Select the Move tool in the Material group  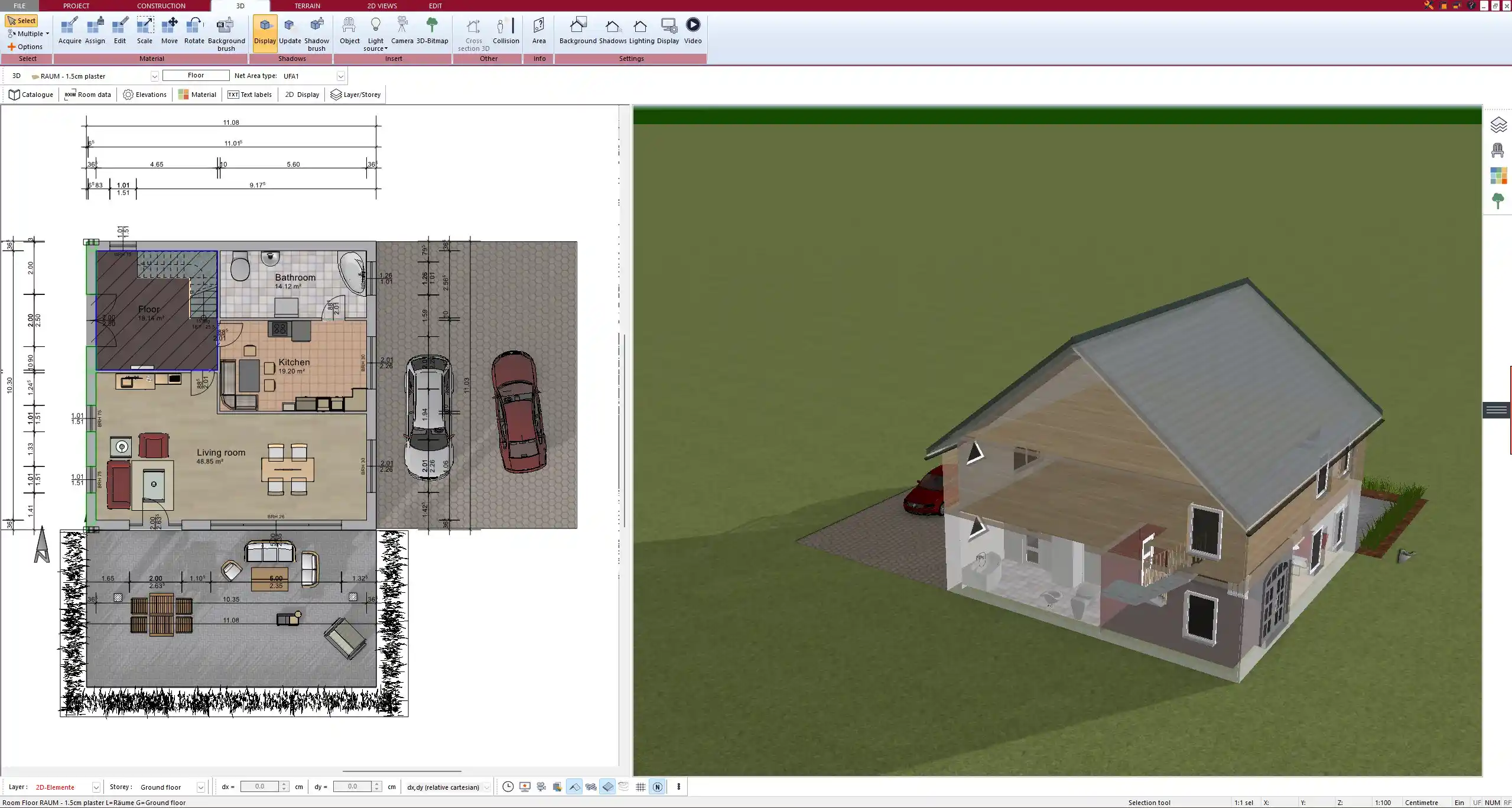click(x=170, y=30)
